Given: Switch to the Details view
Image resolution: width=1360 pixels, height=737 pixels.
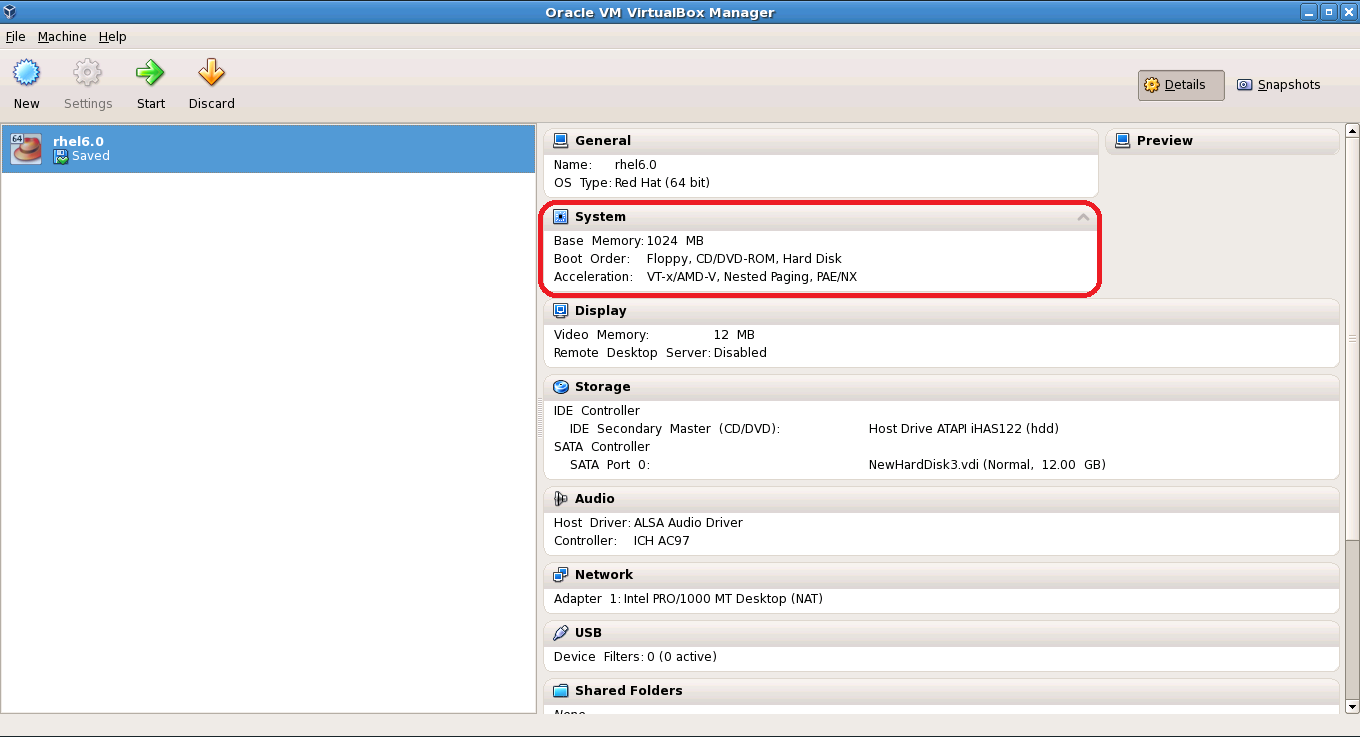Looking at the screenshot, I should coord(1181,85).
